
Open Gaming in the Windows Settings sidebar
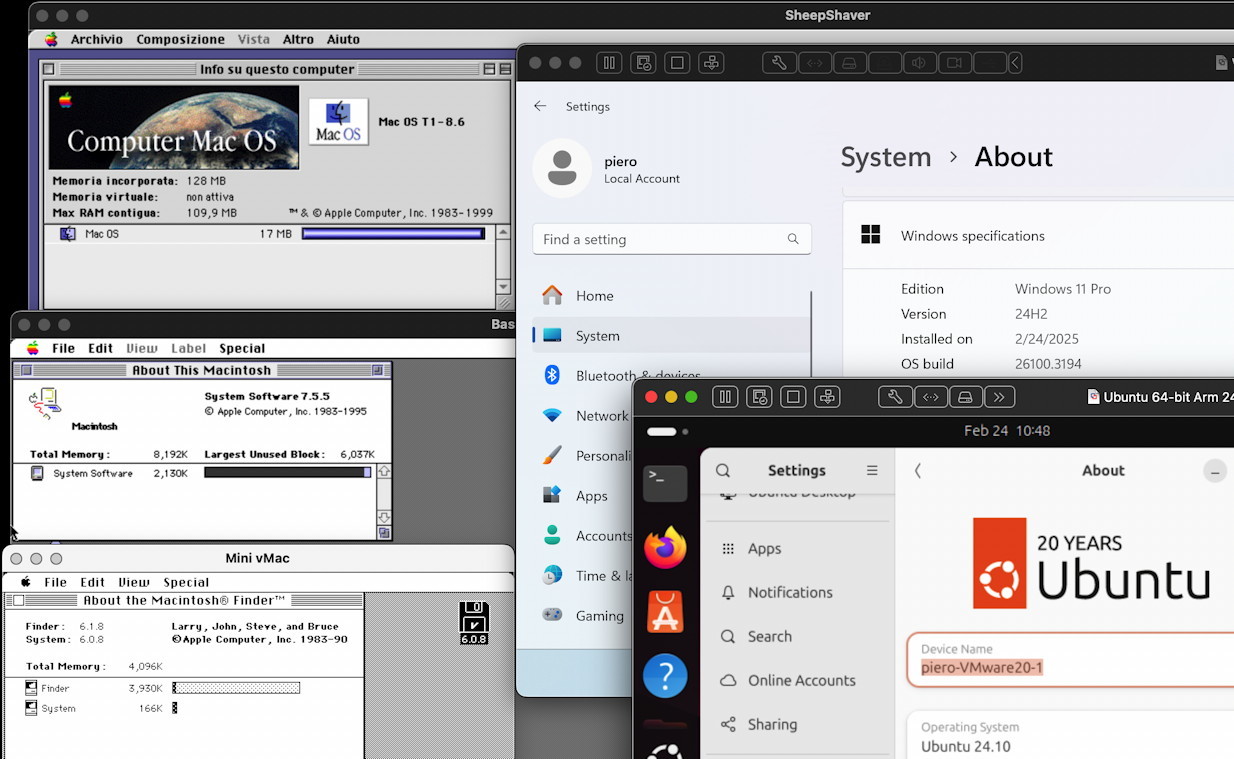[x=583, y=616]
